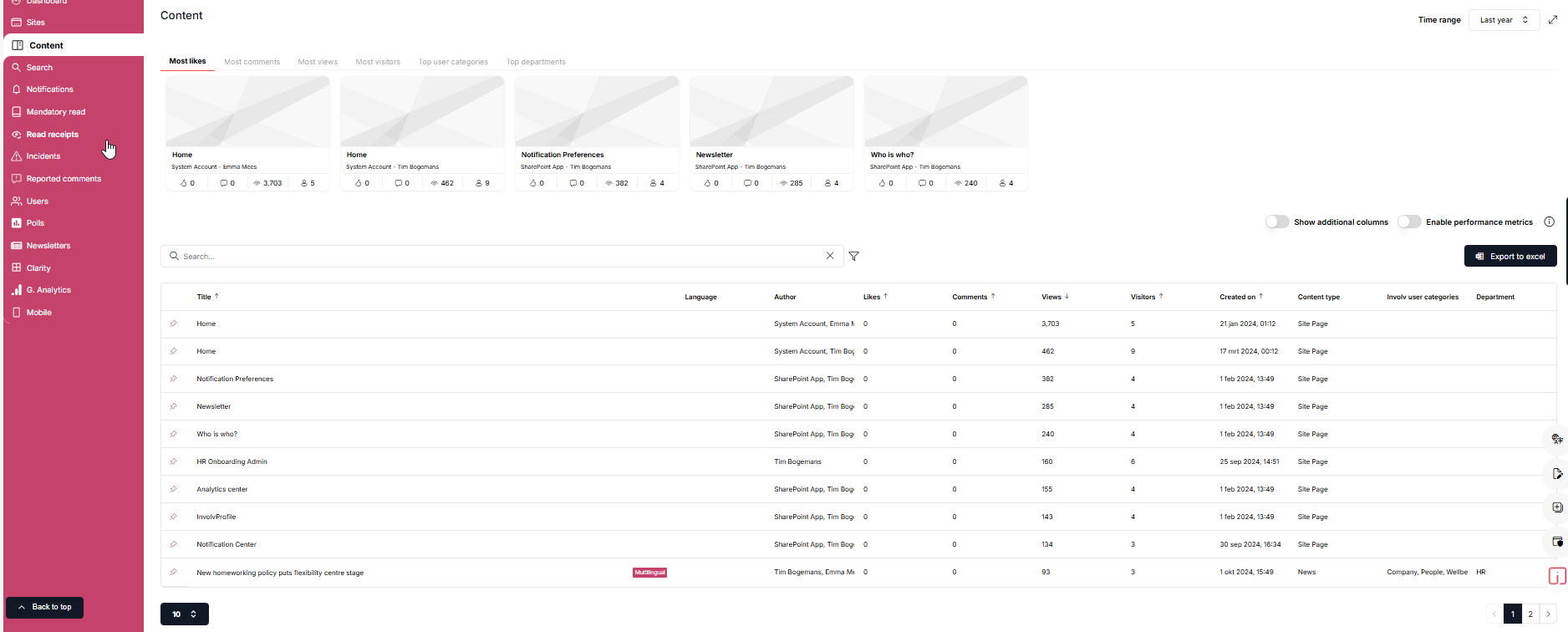
Task: Select page 1 in pagination
Action: (1512, 614)
